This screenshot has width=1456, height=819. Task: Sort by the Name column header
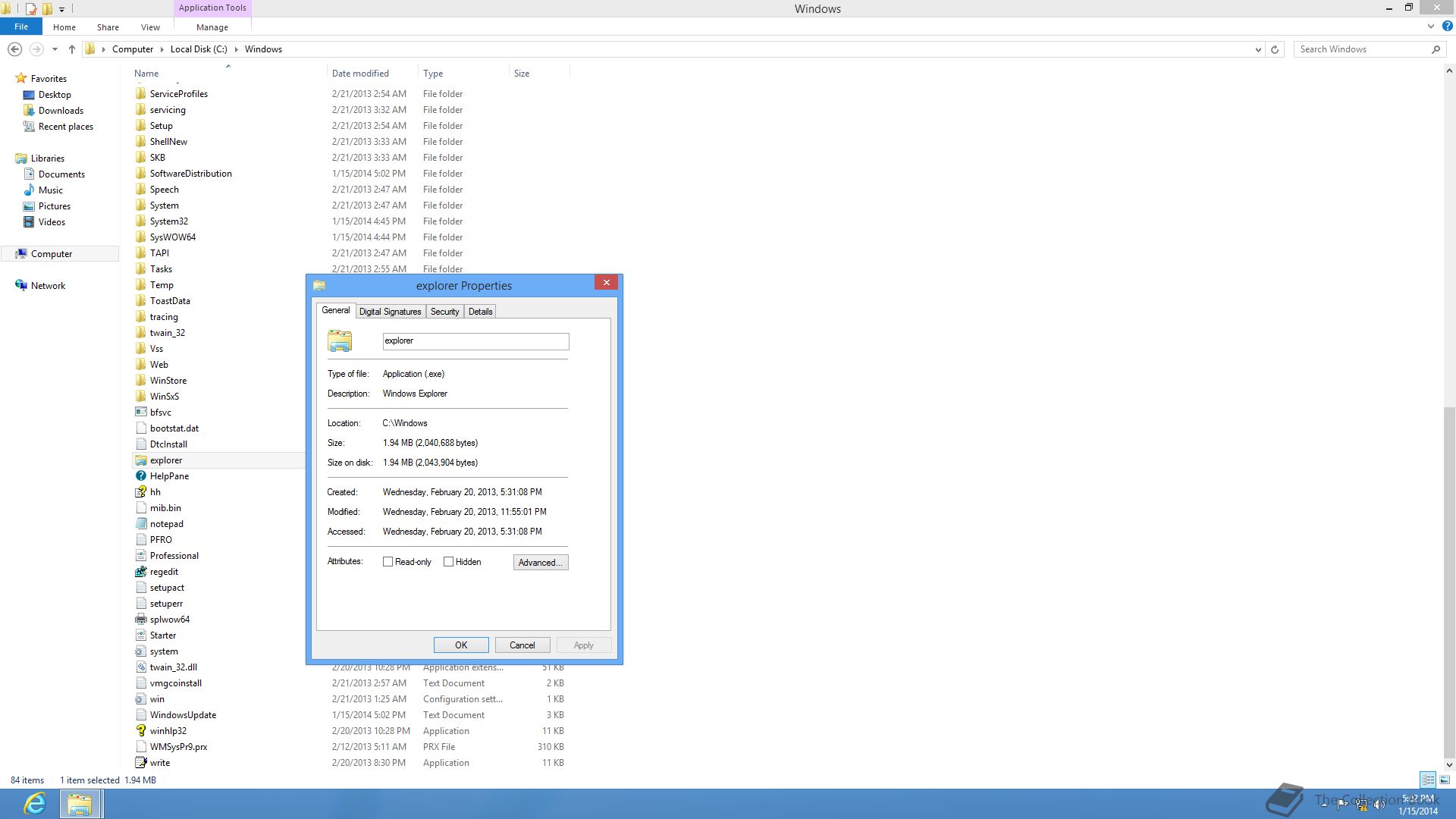coord(146,74)
